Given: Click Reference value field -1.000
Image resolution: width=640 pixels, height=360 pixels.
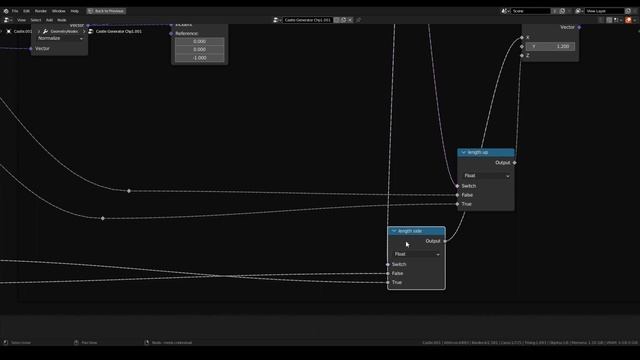Looking at the screenshot, I should (200, 58).
